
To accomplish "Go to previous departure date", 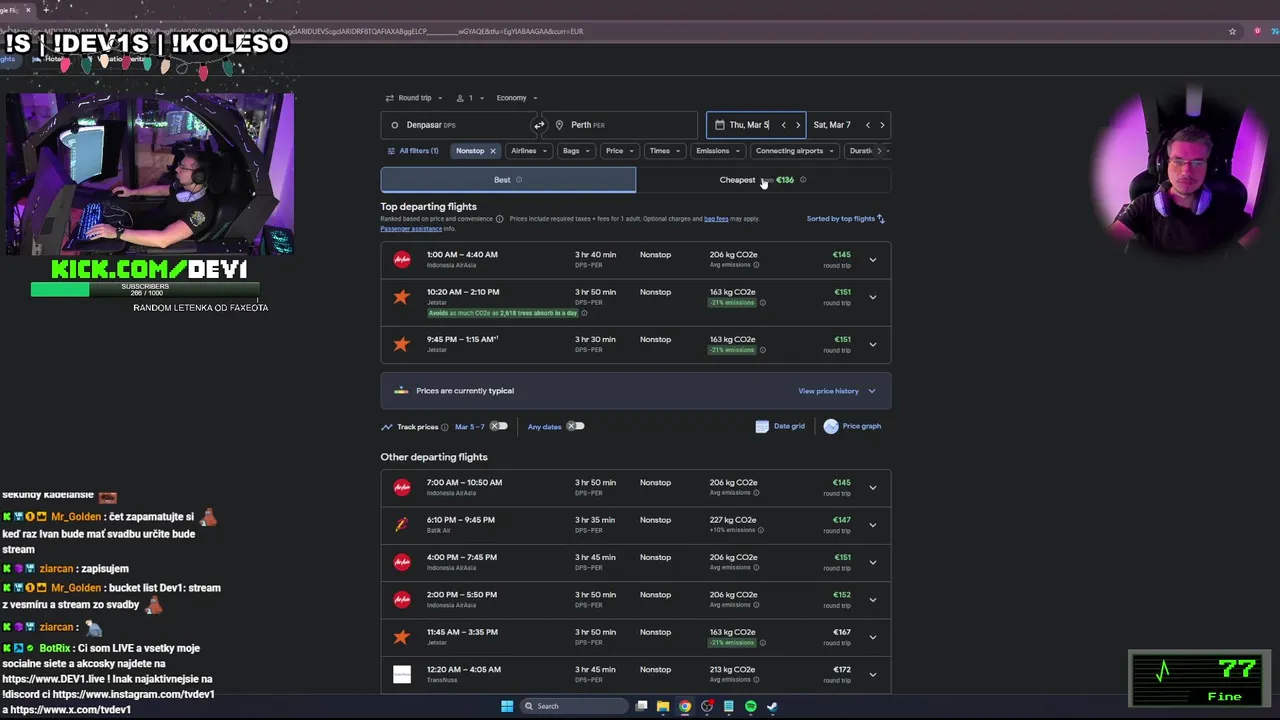I will 783,125.
